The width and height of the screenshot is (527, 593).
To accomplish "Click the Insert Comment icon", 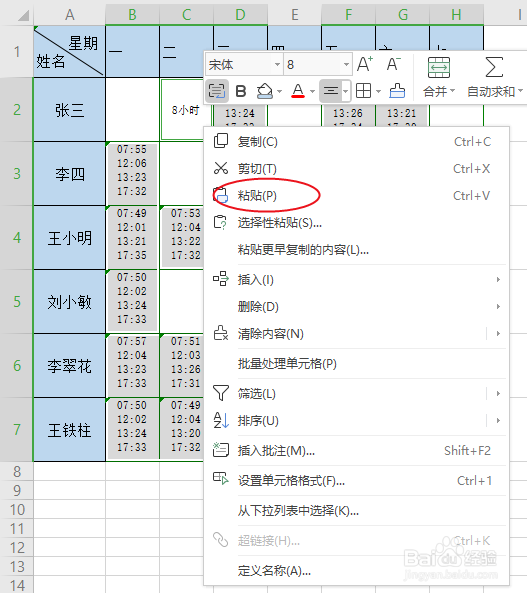I will (221, 450).
